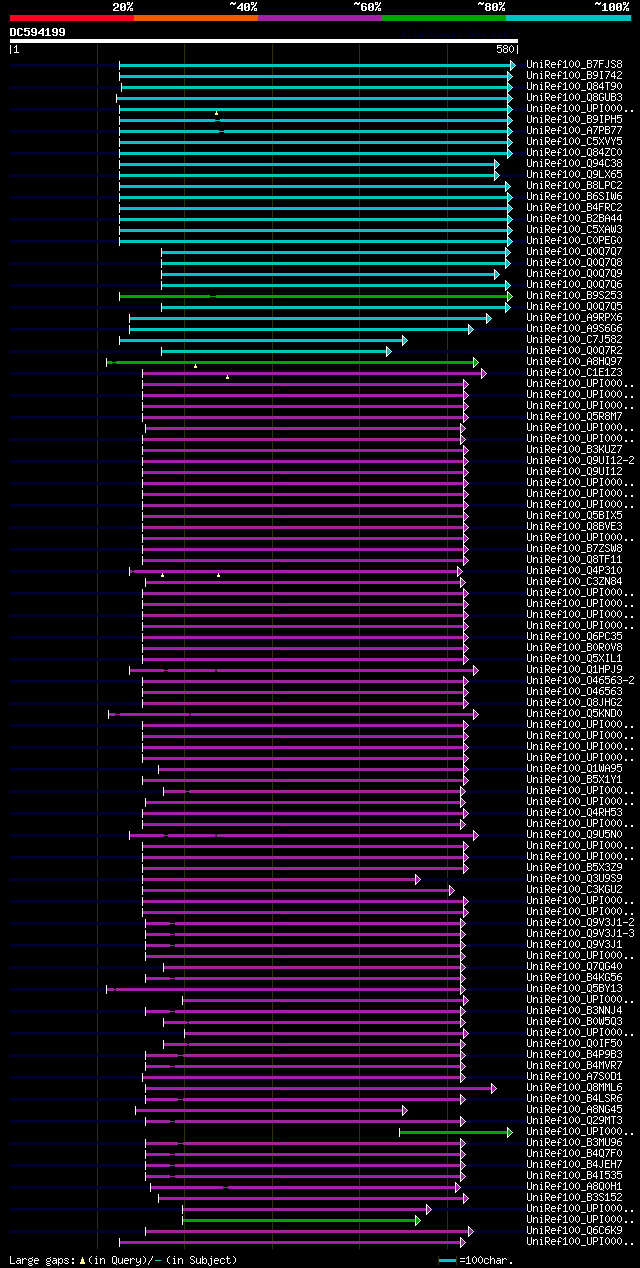Select label UniRef100_Q9LX65
This screenshot has width=640, height=1268.
click(574, 174)
